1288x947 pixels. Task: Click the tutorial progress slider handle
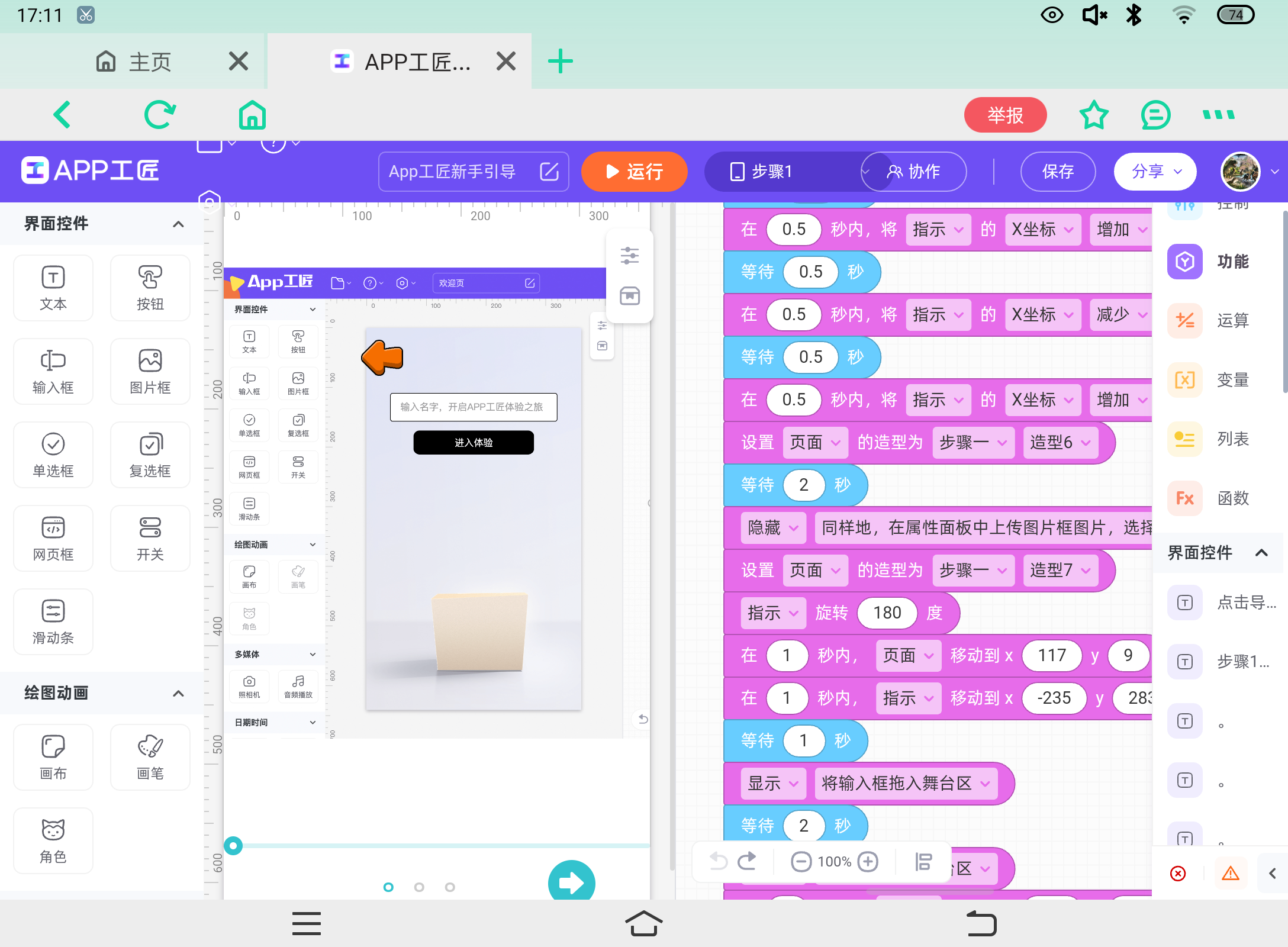tap(233, 846)
